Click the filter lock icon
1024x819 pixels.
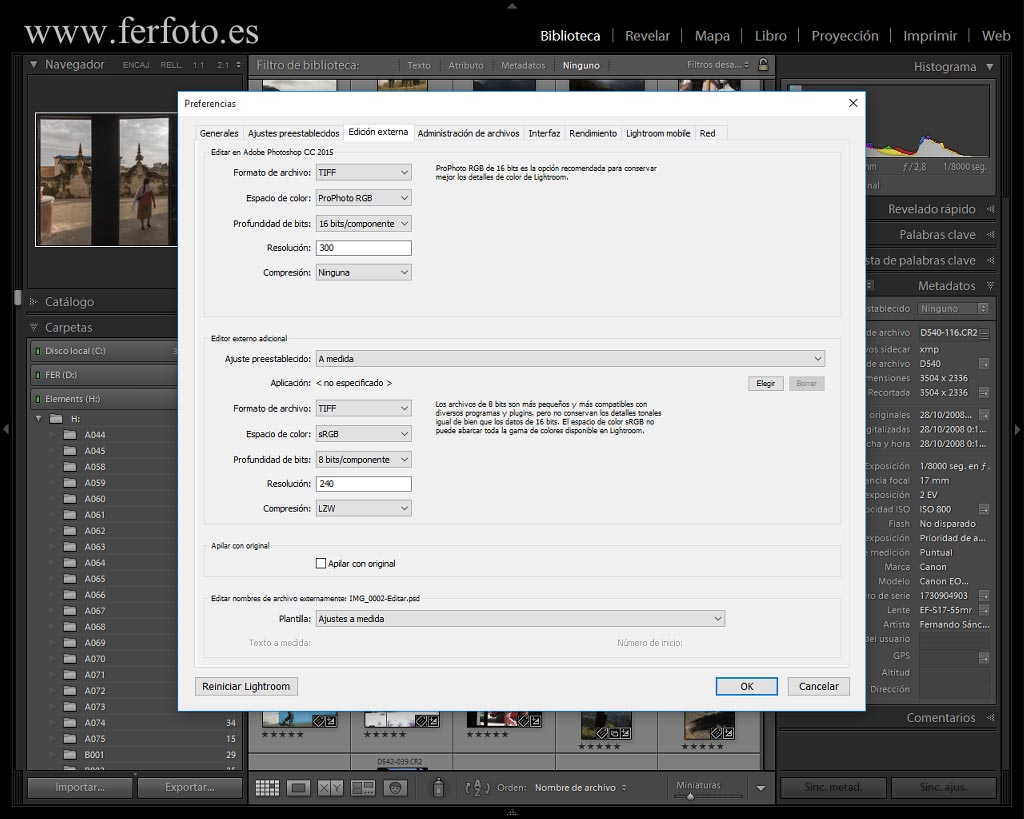point(763,65)
